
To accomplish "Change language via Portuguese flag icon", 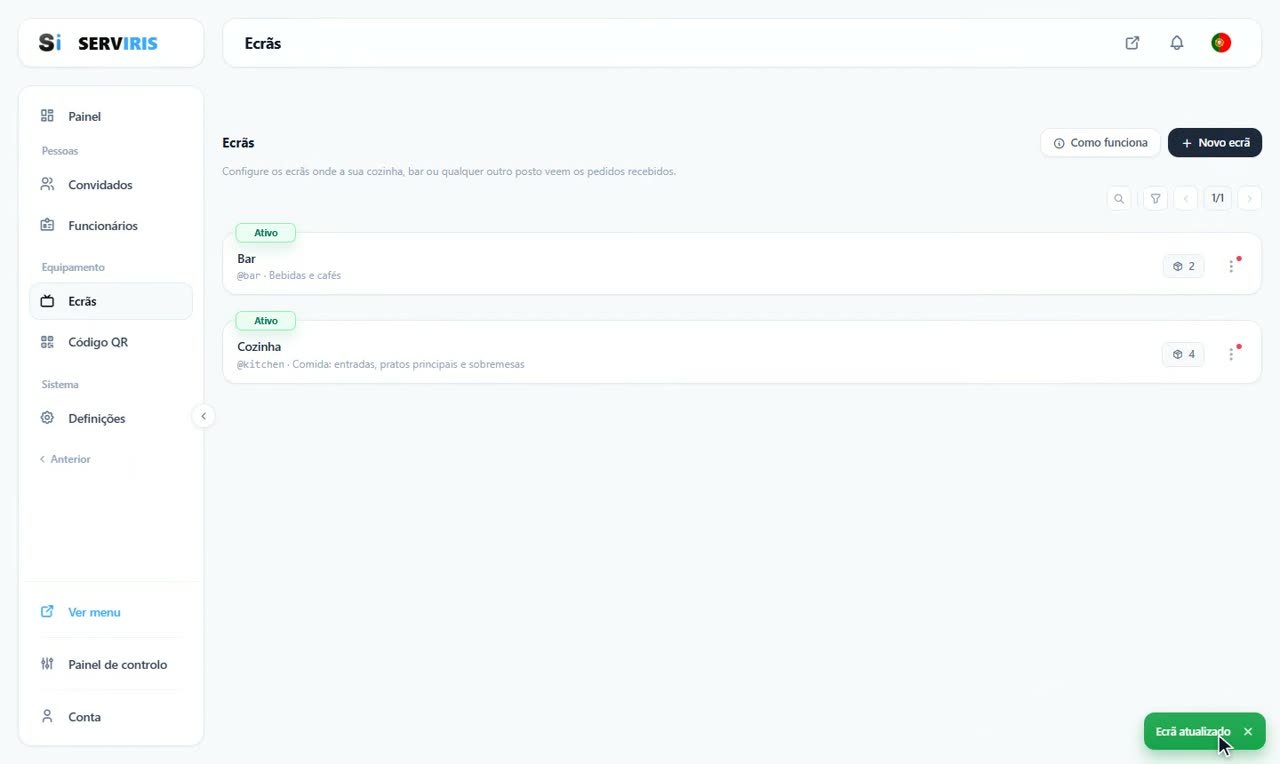I will coord(1221,43).
